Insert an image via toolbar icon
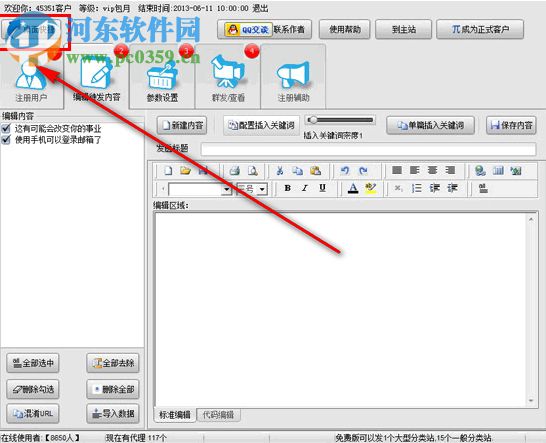The image size is (546, 443). coord(516,171)
